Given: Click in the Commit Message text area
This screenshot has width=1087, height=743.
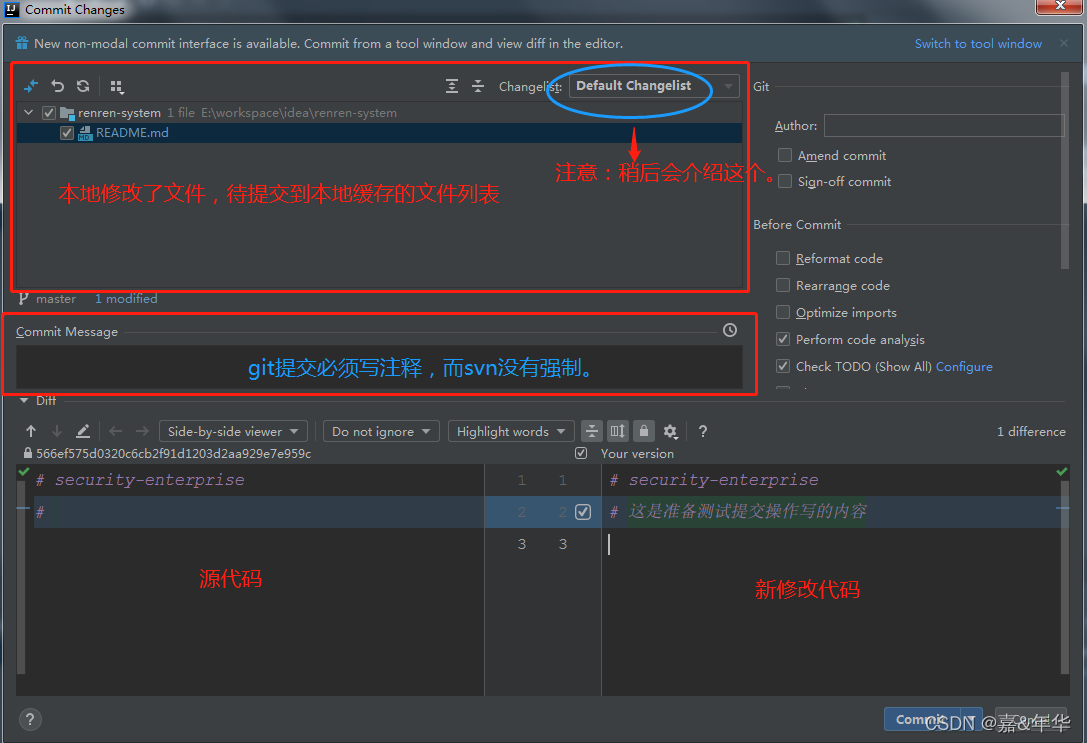Looking at the screenshot, I should (x=379, y=367).
